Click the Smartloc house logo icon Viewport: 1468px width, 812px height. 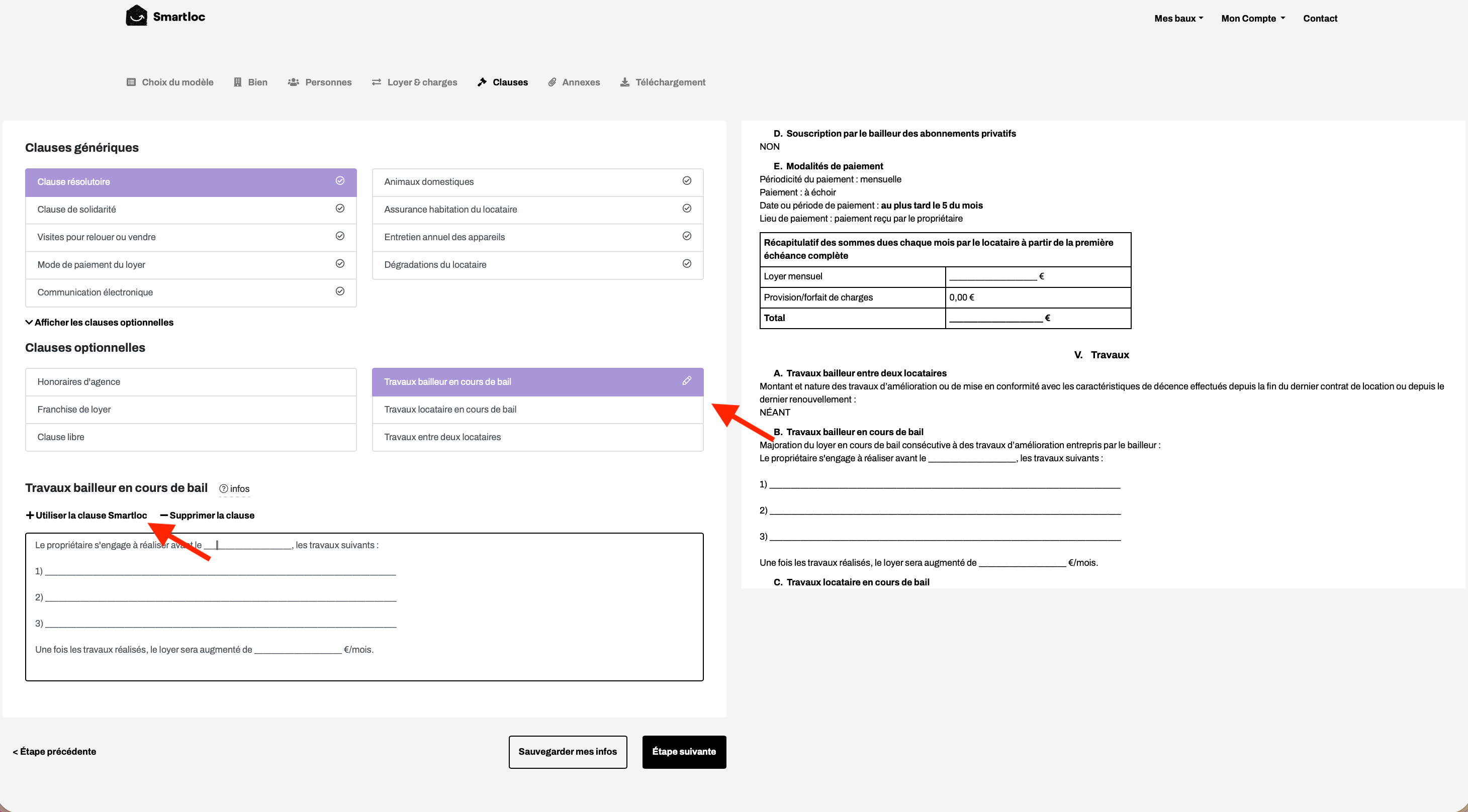click(136, 16)
